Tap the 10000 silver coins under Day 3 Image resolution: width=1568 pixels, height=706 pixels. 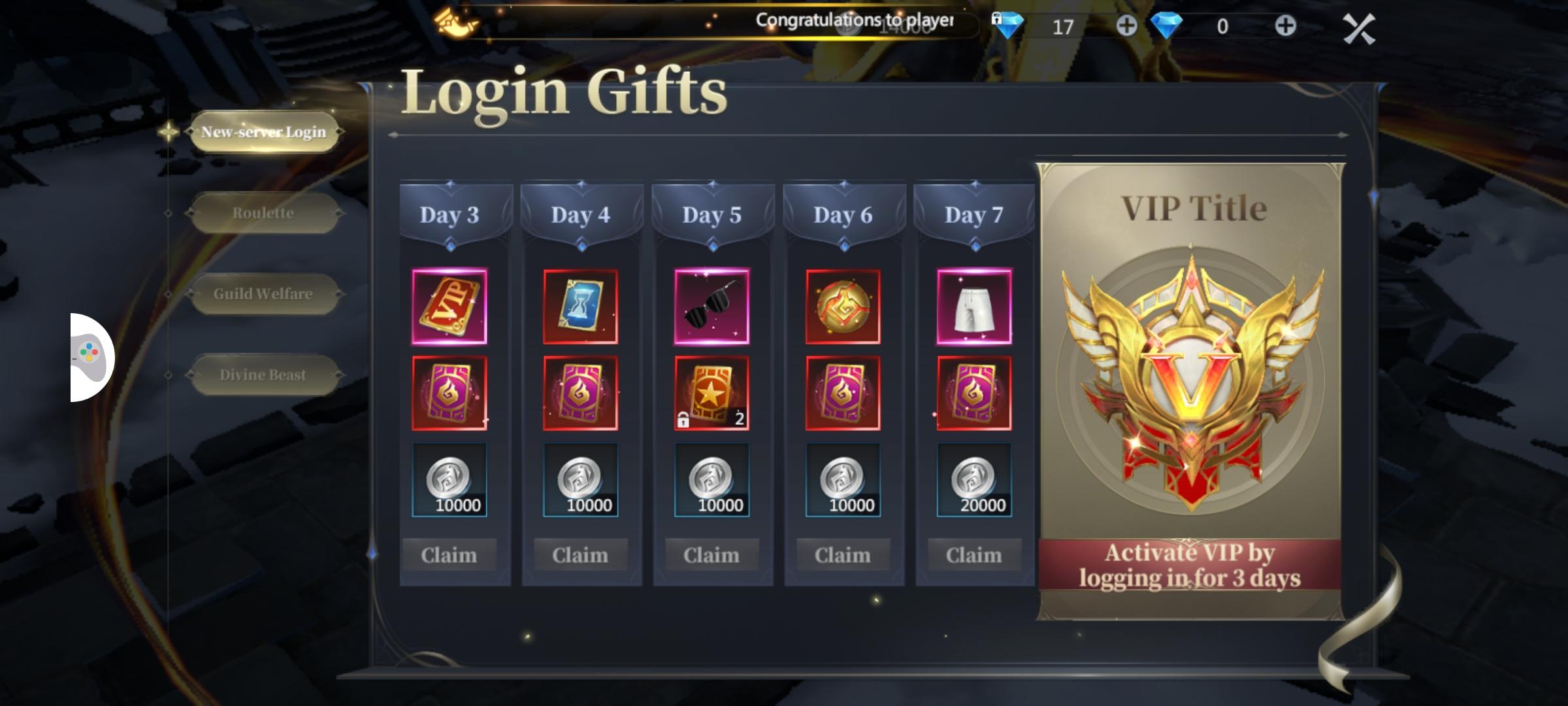[449, 480]
